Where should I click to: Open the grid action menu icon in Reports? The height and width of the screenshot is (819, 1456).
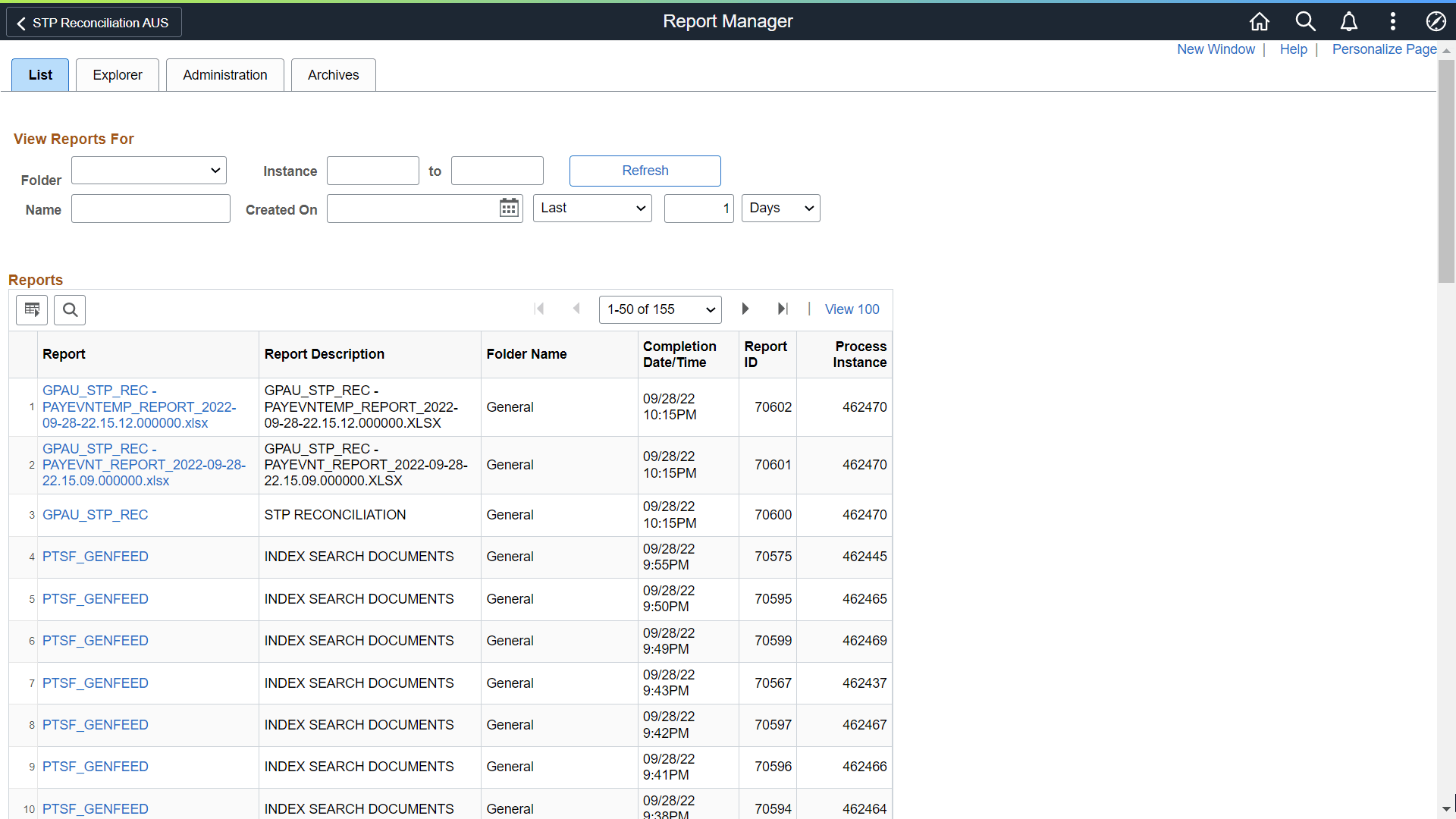pos(31,309)
